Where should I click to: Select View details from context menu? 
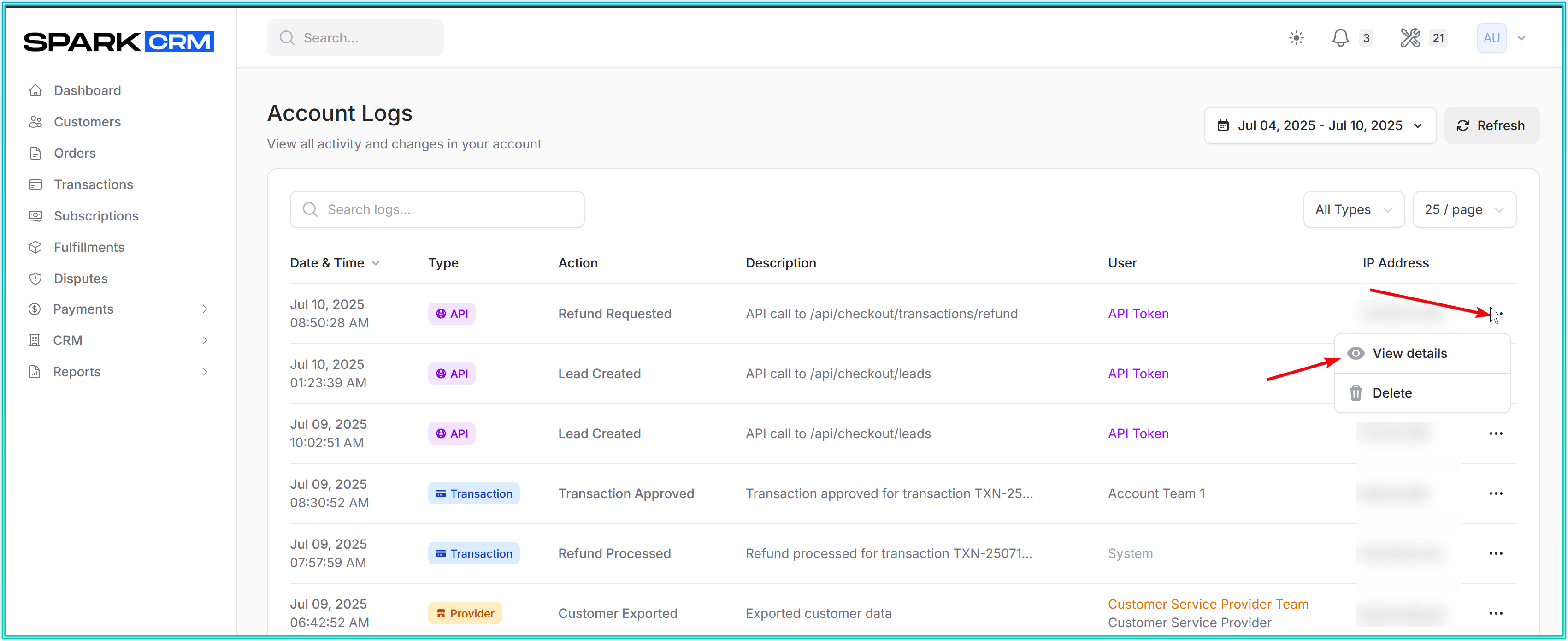pyautogui.click(x=1409, y=354)
